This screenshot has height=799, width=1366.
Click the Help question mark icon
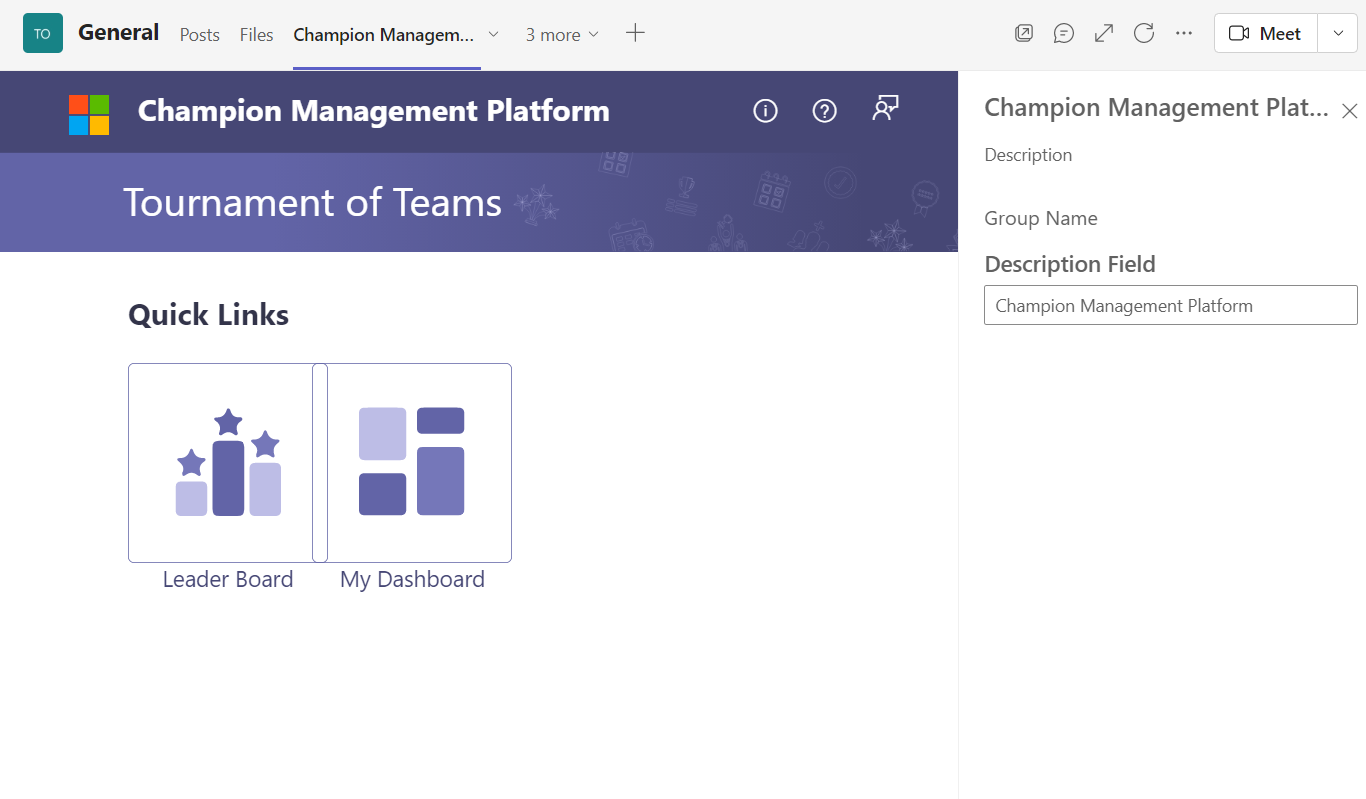click(824, 111)
